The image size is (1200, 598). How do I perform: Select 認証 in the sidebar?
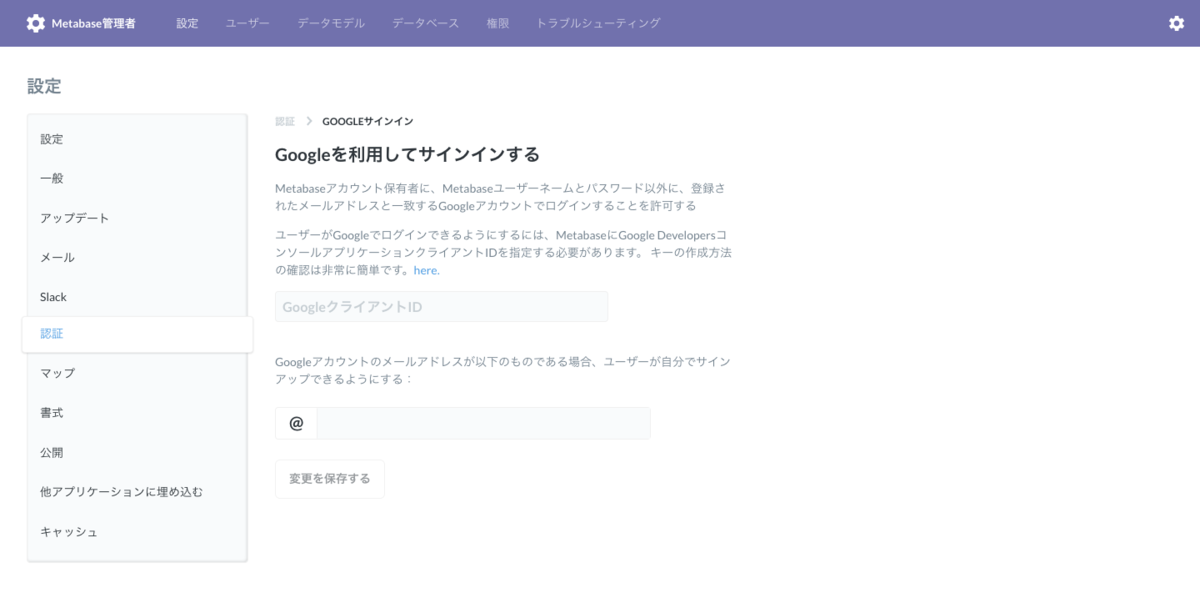tap(137, 334)
